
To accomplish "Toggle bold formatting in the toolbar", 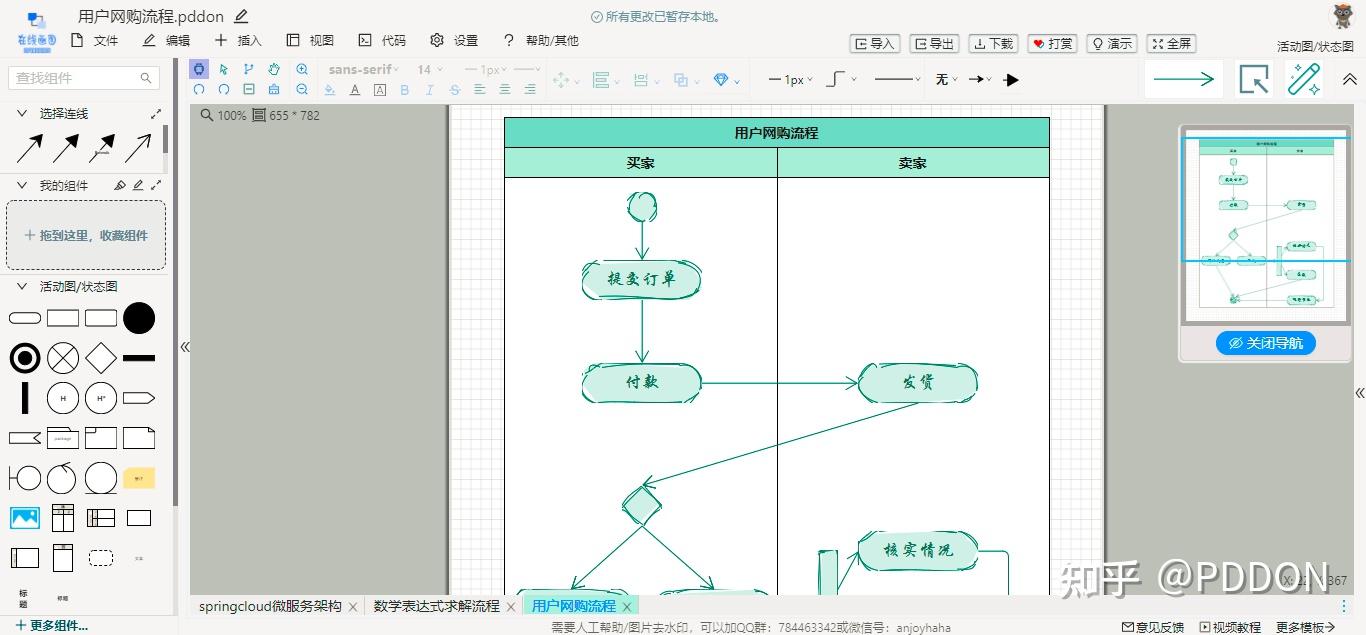I will point(404,89).
